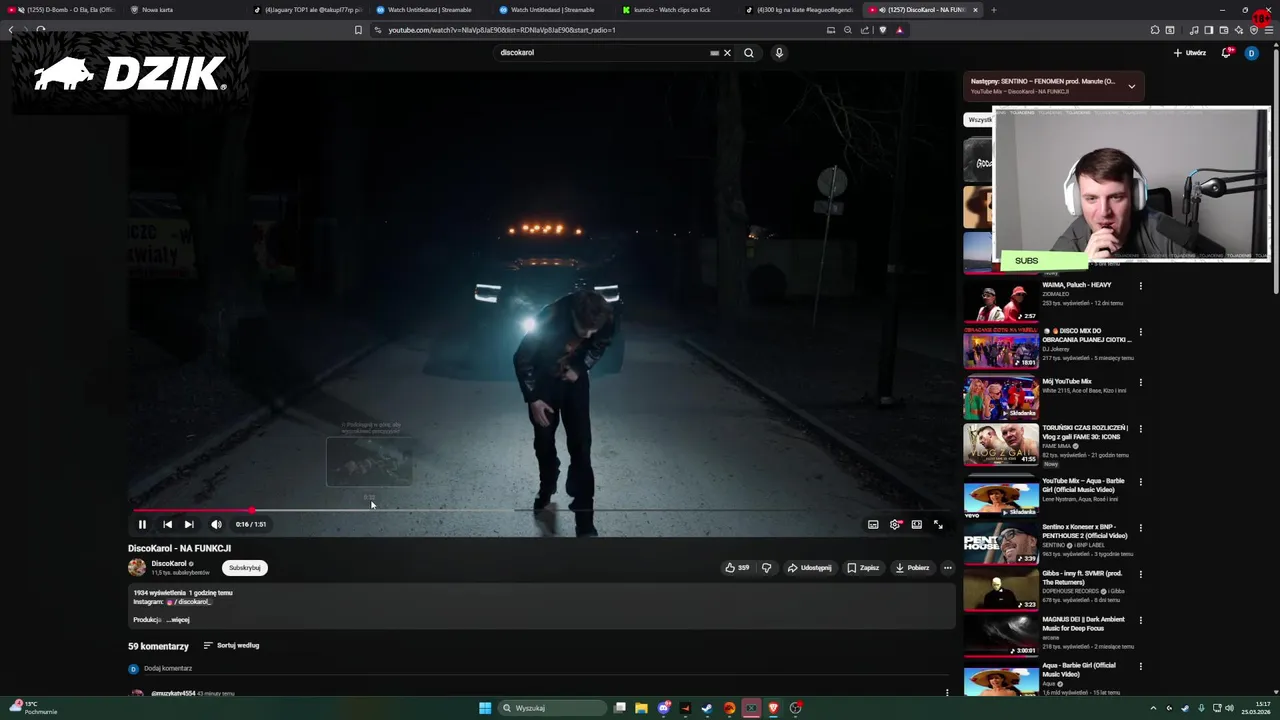Open options for YouTube Mix – Aqua Barbie Girl
The image size is (1280, 720).
pos(1140,482)
